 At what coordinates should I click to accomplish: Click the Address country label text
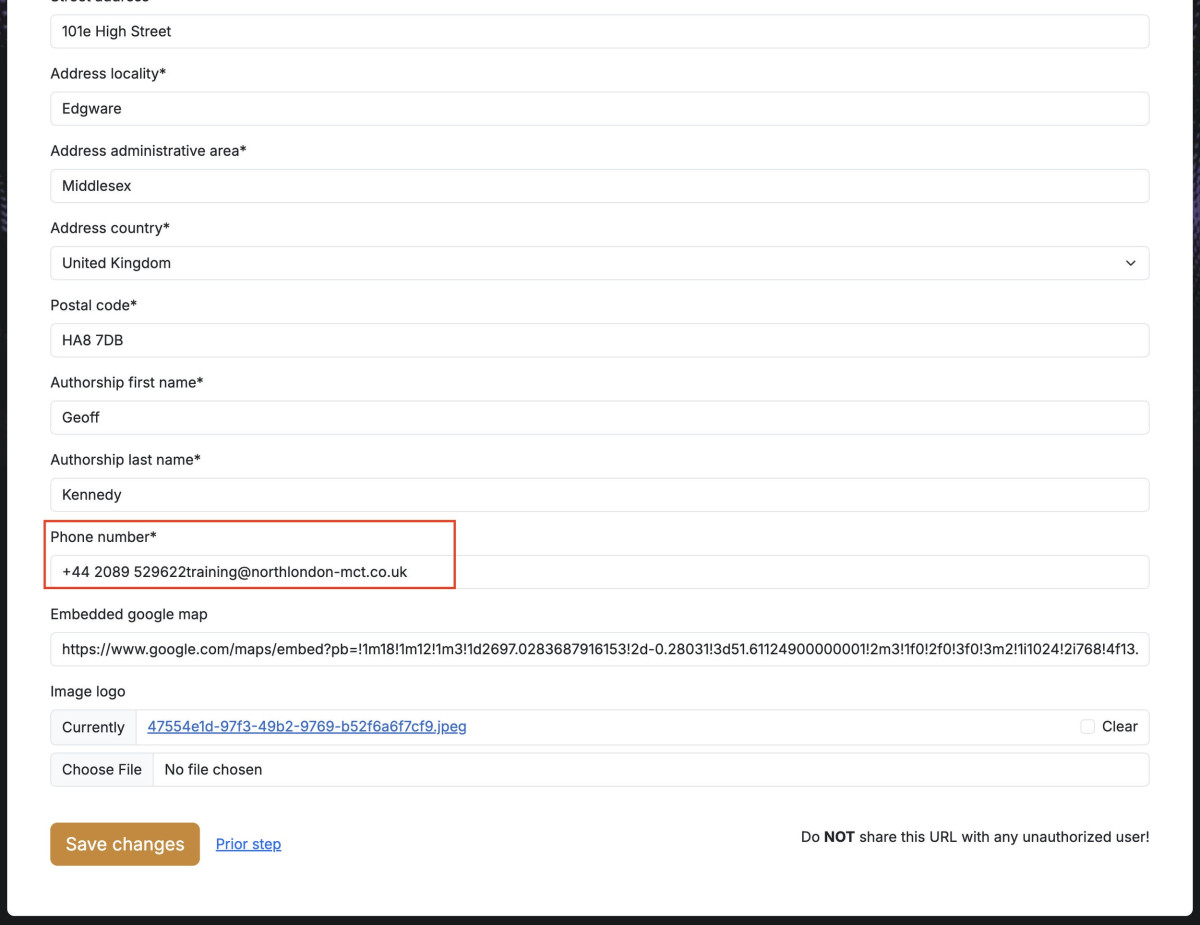pyautogui.click(x=109, y=228)
